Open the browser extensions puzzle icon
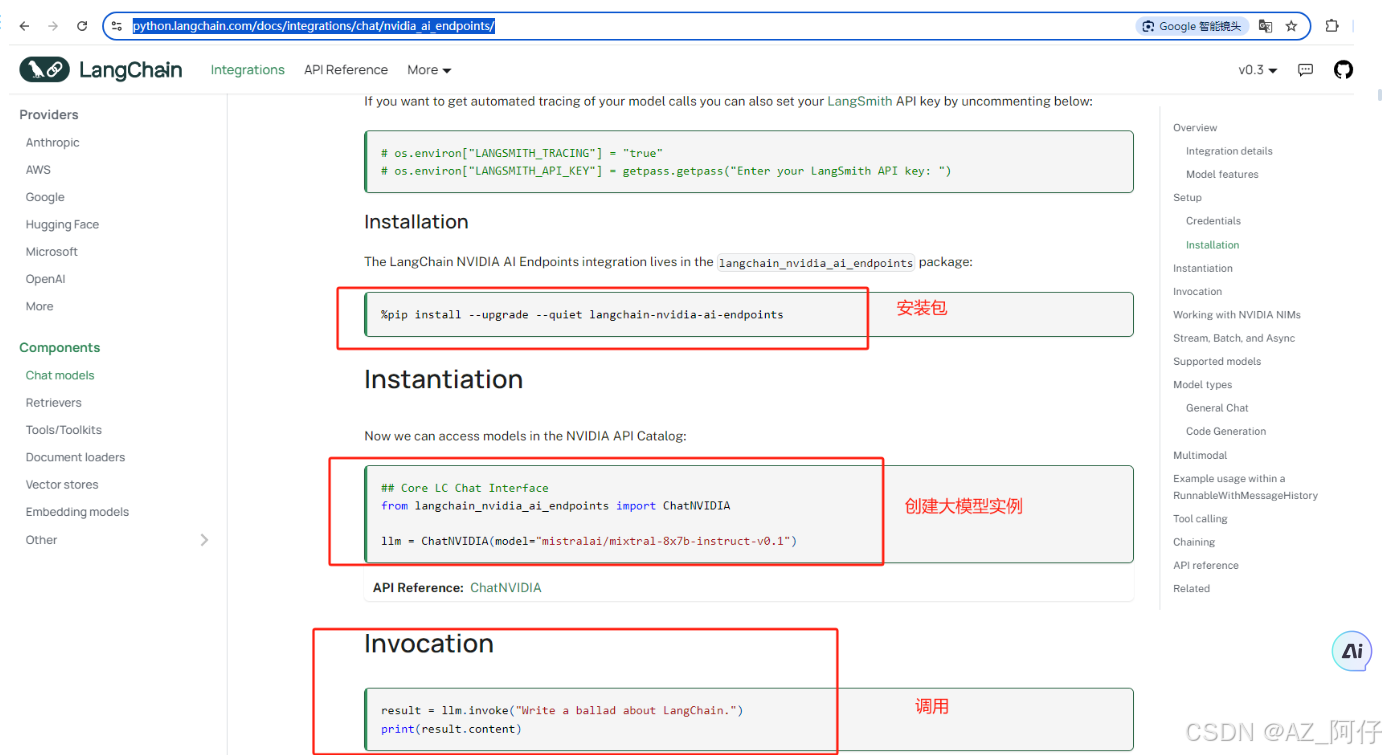Image resolution: width=1386 pixels, height=755 pixels. (x=1332, y=26)
